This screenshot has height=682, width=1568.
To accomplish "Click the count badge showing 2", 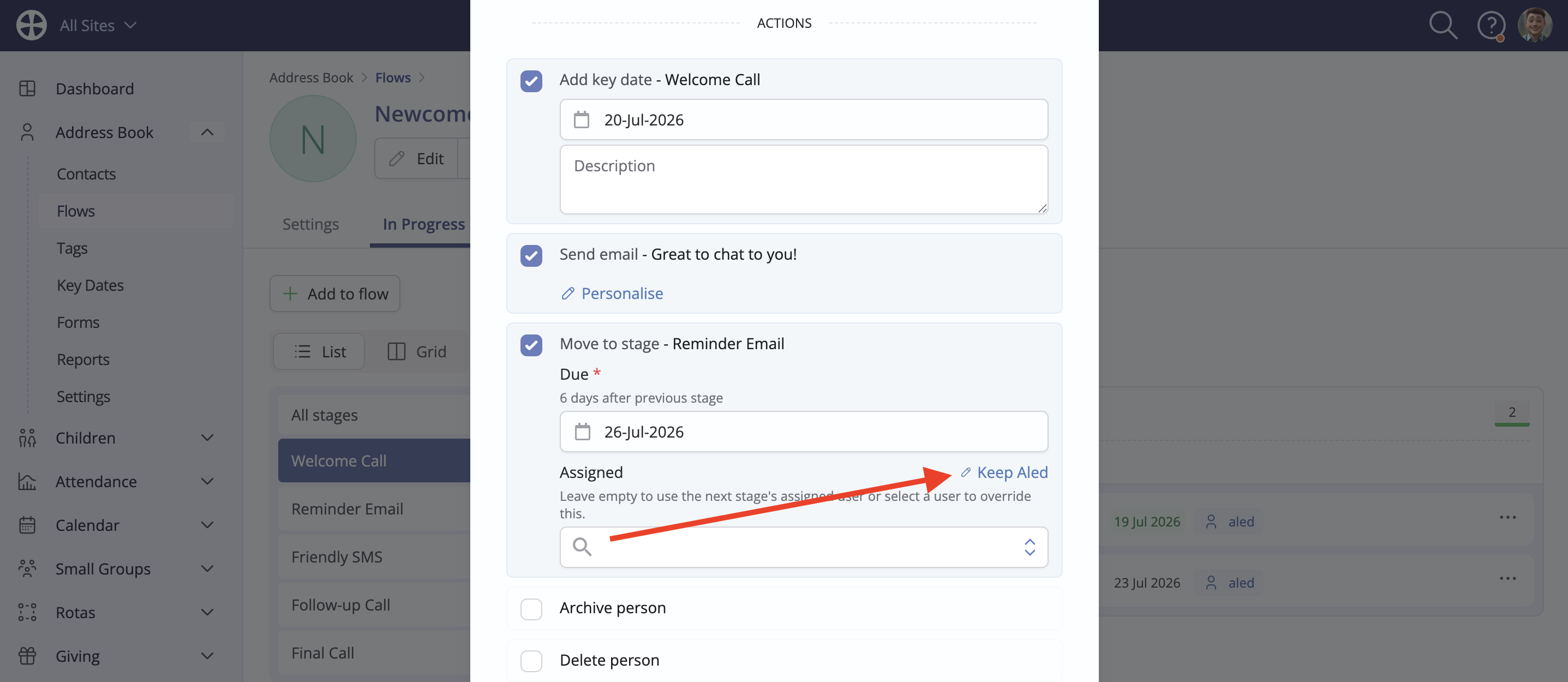I will pos(1511,412).
